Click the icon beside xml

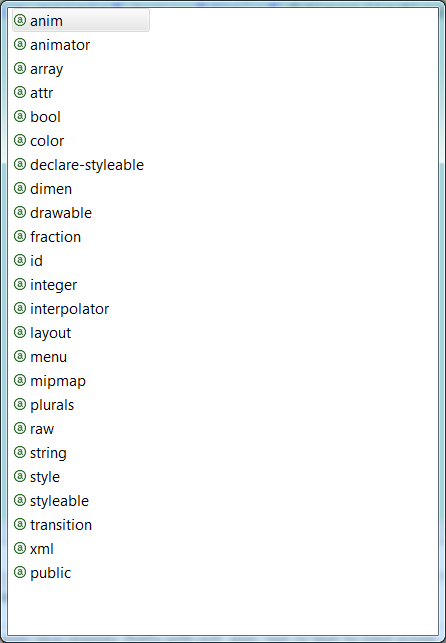pyautogui.click(x=20, y=548)
